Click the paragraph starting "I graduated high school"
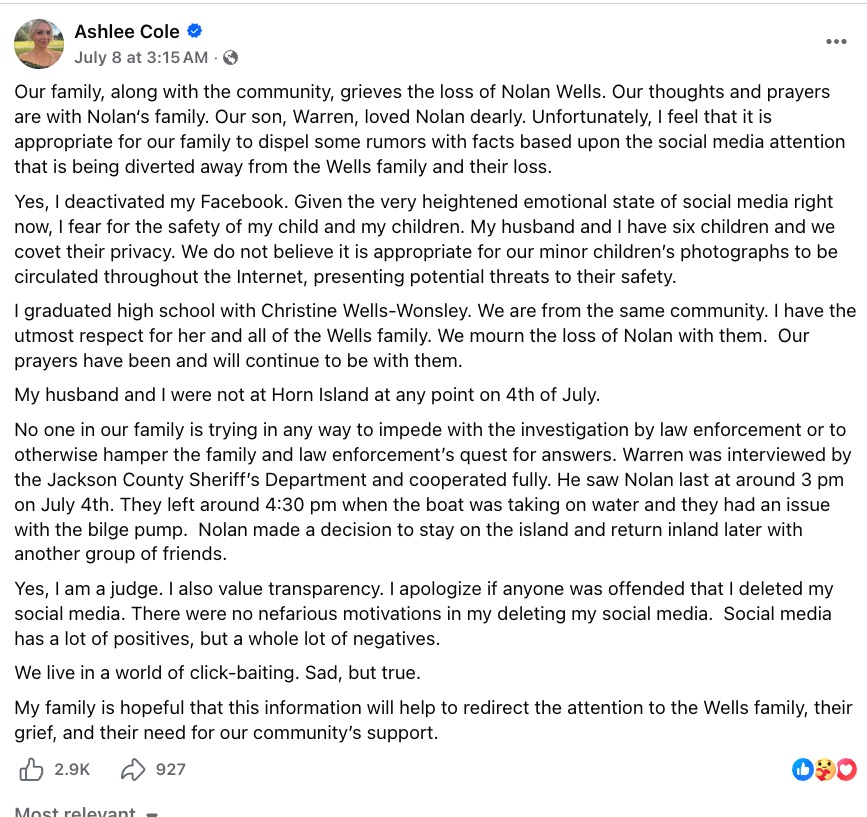Image resolution: width=867 pixels, height=817 pixels. [x=435, y=336]
